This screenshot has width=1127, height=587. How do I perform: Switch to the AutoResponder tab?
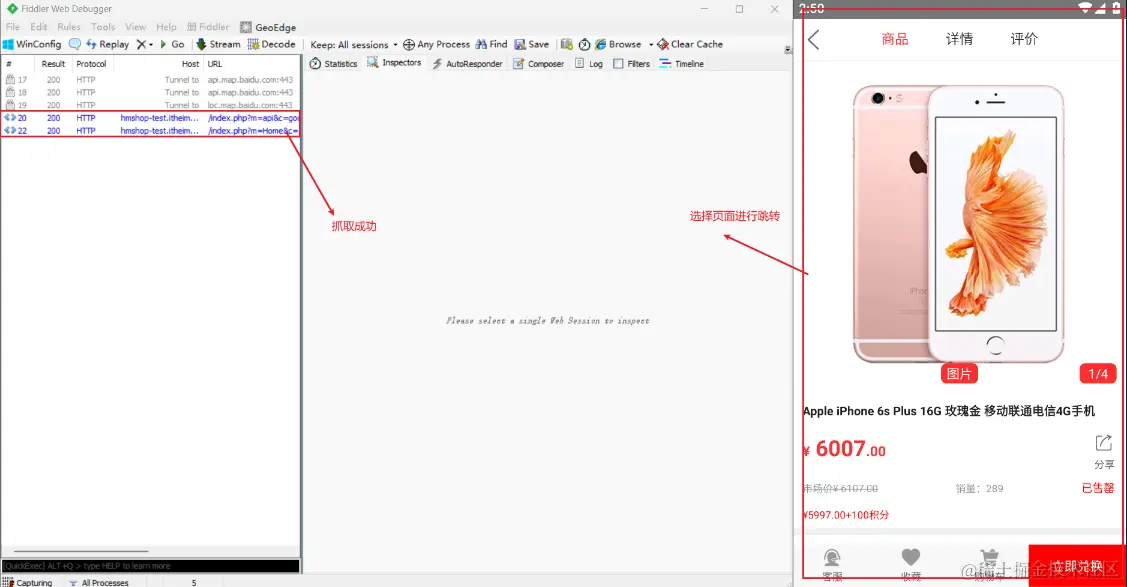click(466, 63)
